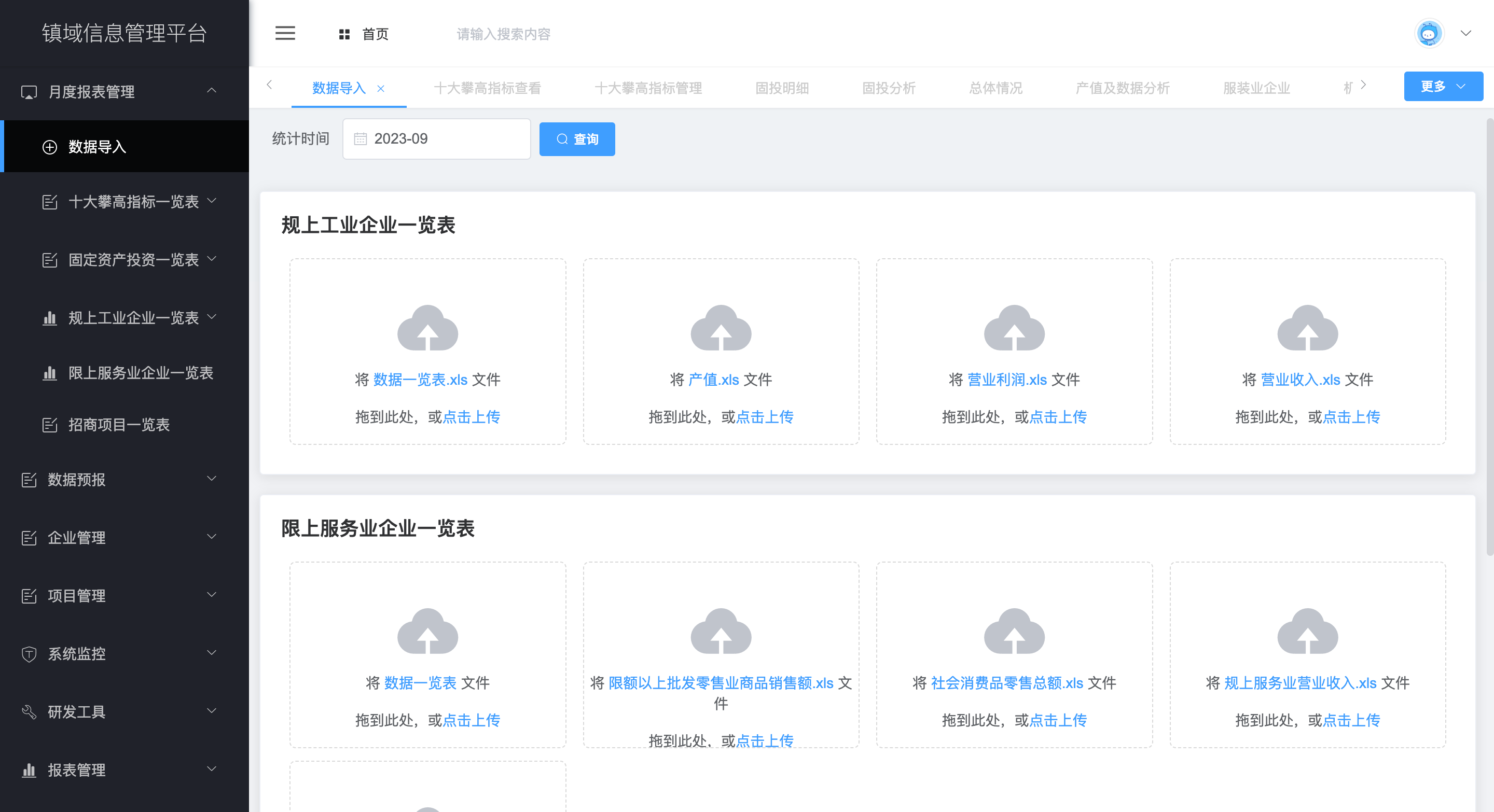Screen dimensions: 1494x812
Task: Click cloud icon above 规上服务业营业收入.xls
Action: click(x=1308, y=631)
